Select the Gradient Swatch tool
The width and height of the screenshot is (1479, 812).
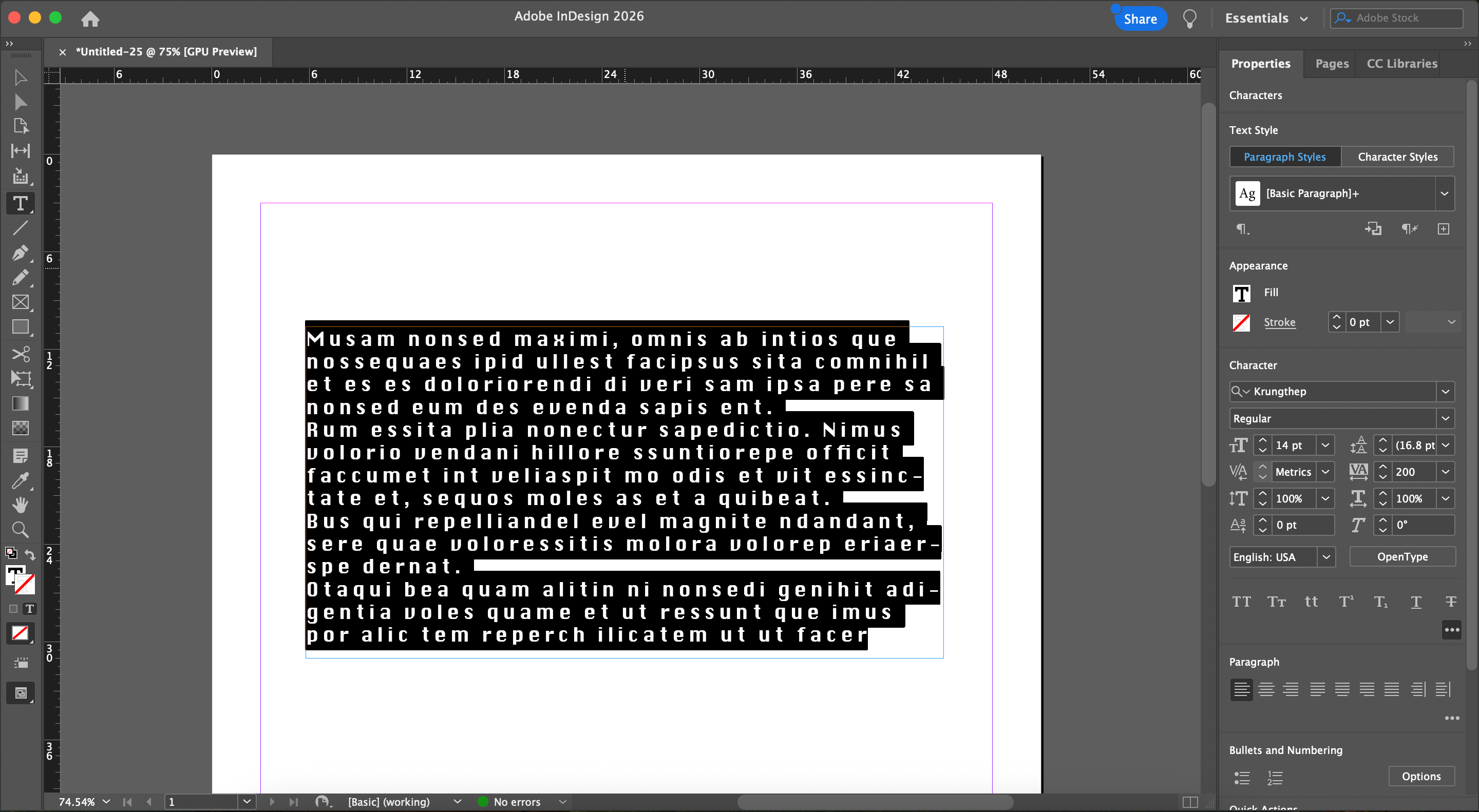[20, 403]
